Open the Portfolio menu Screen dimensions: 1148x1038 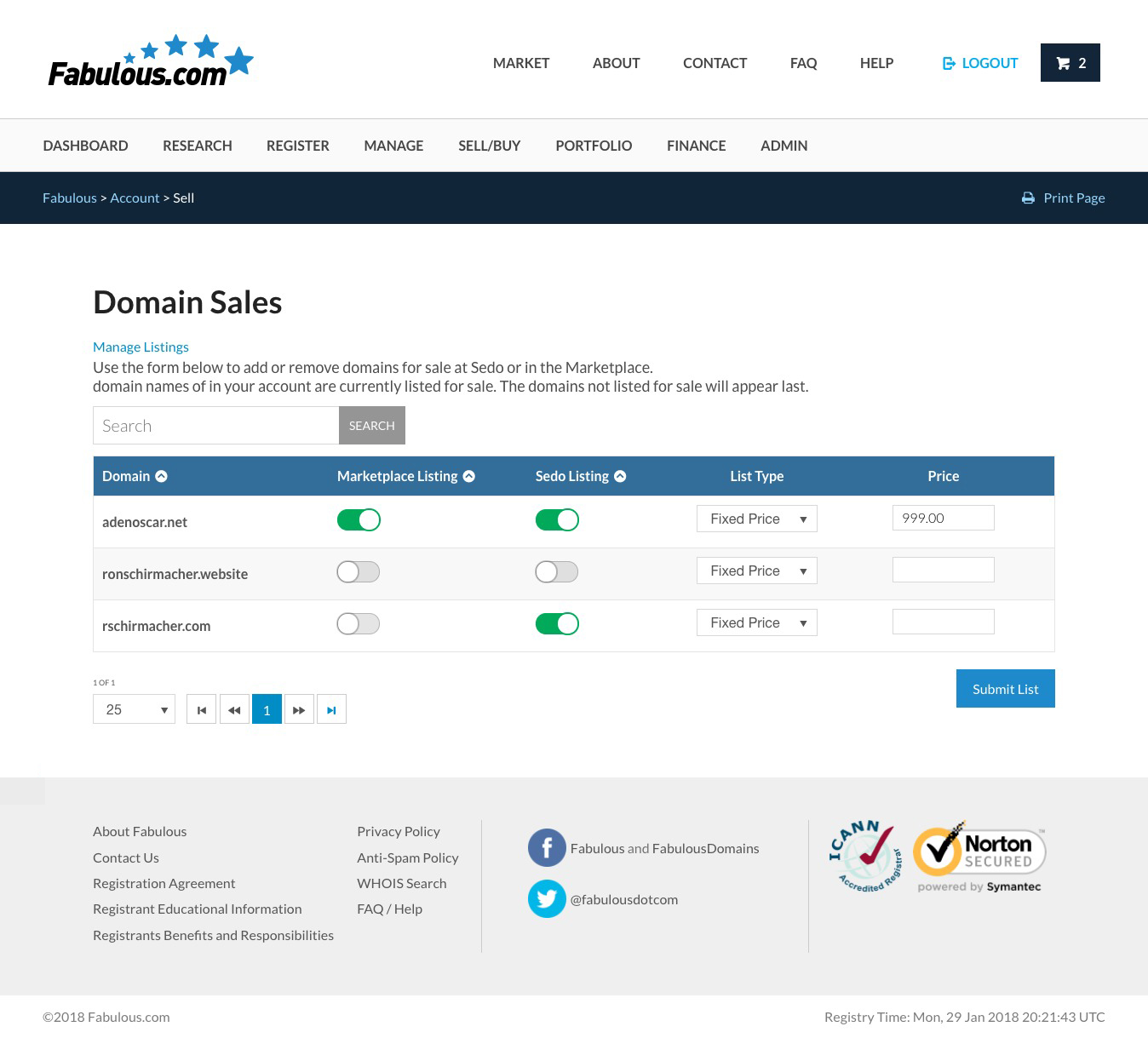(x=594, y=146)
